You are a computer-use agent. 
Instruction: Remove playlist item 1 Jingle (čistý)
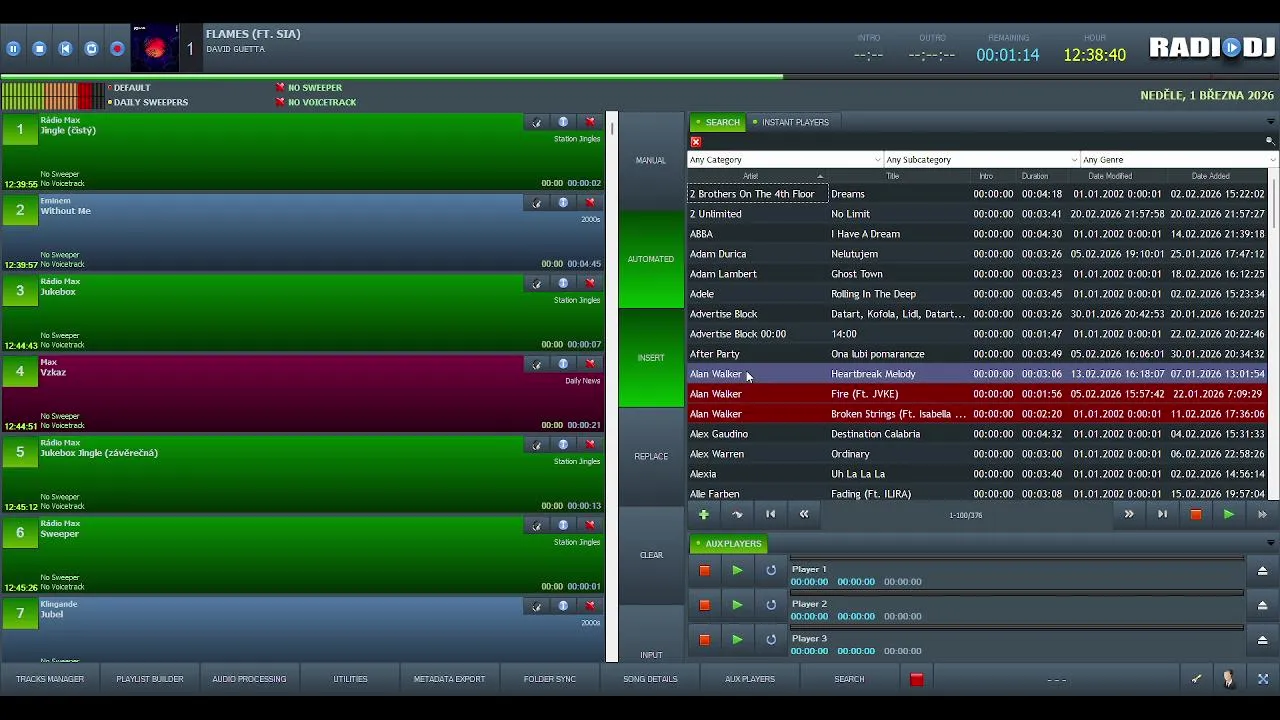pos(590,122)
